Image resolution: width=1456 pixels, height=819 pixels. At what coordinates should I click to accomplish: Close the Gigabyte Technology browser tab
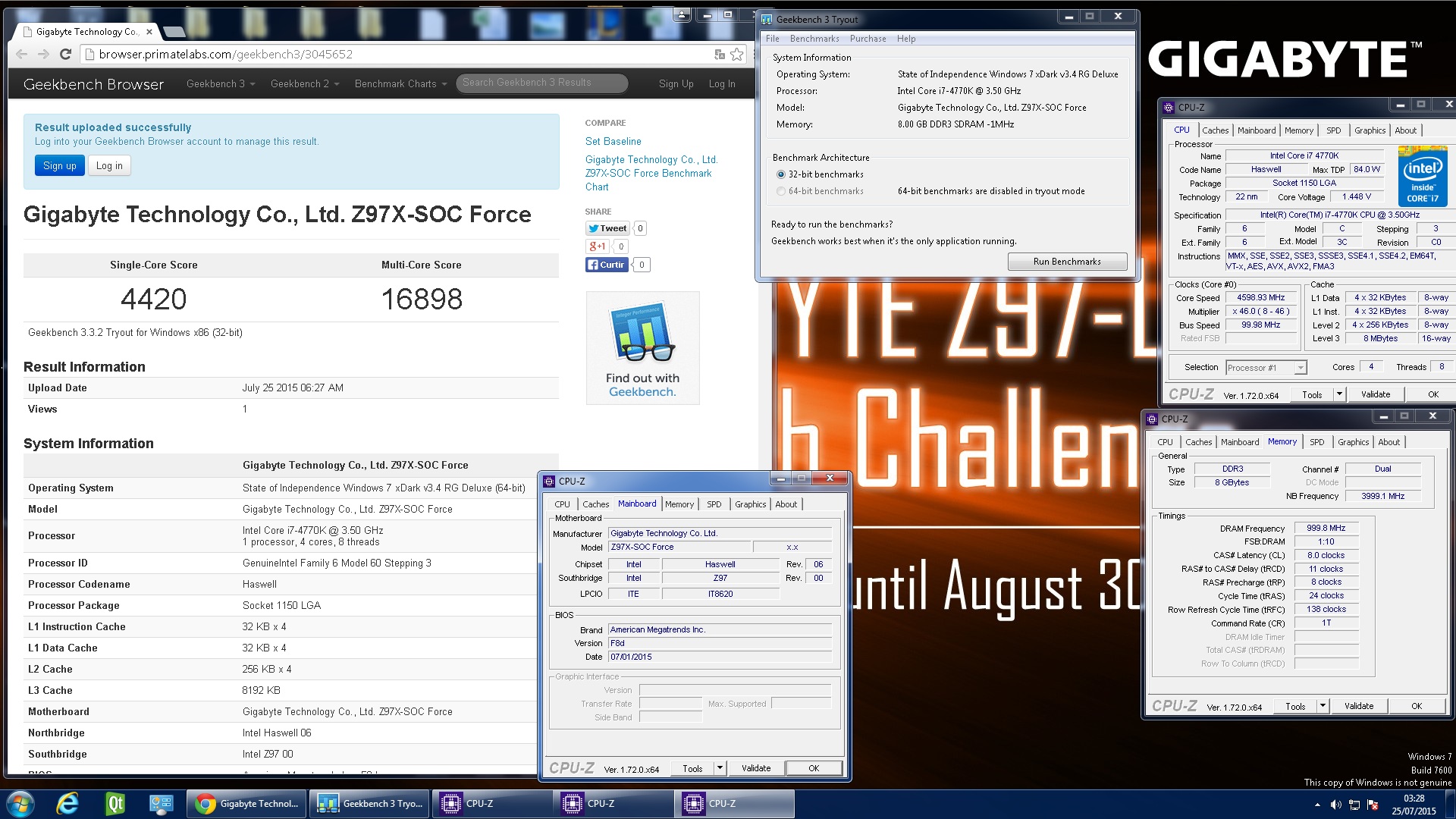[149, 32]
